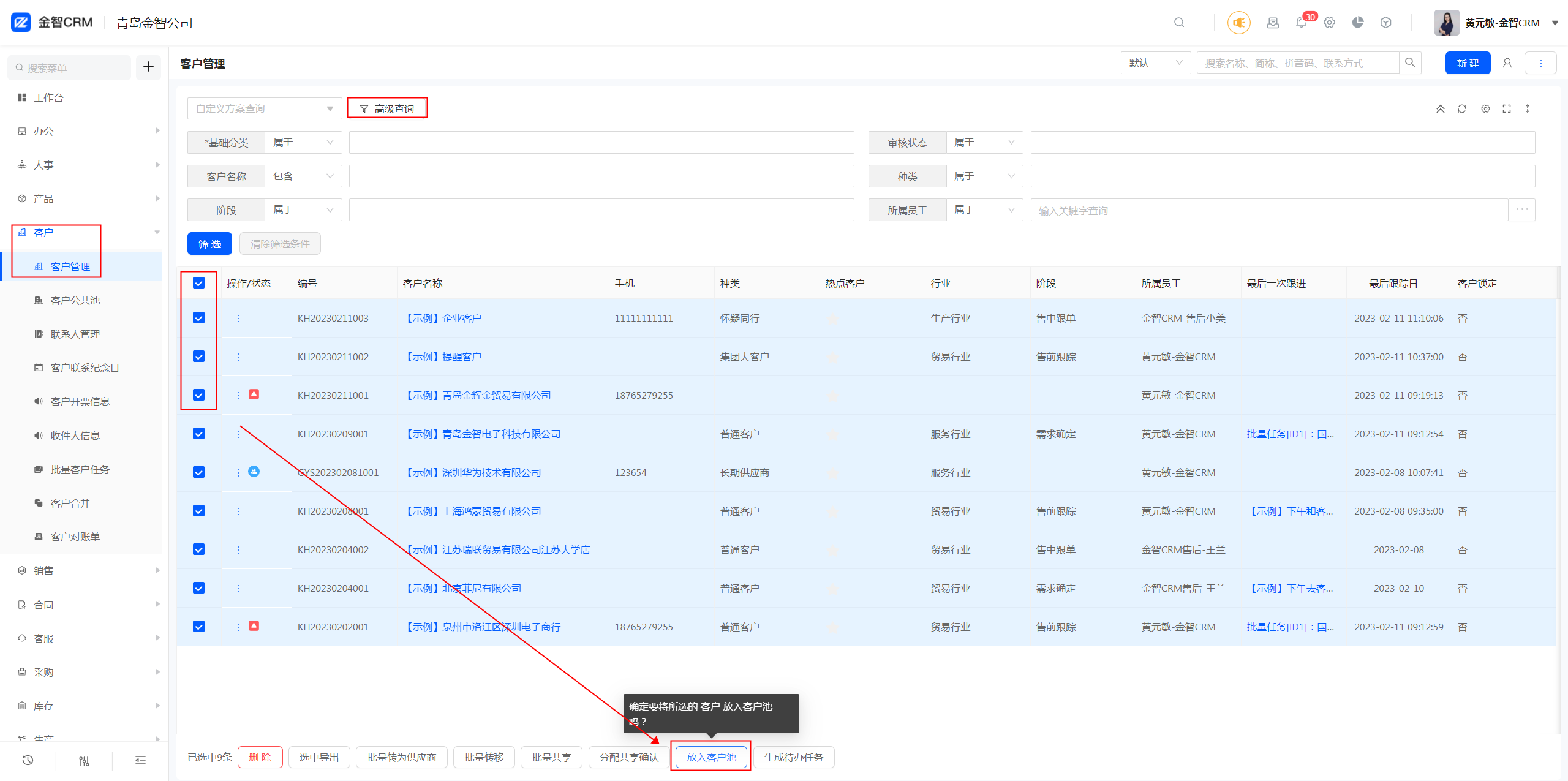Open the 自定义方案查询 dropdown
Screen dimensions: 1568x781
click(265, 109)
